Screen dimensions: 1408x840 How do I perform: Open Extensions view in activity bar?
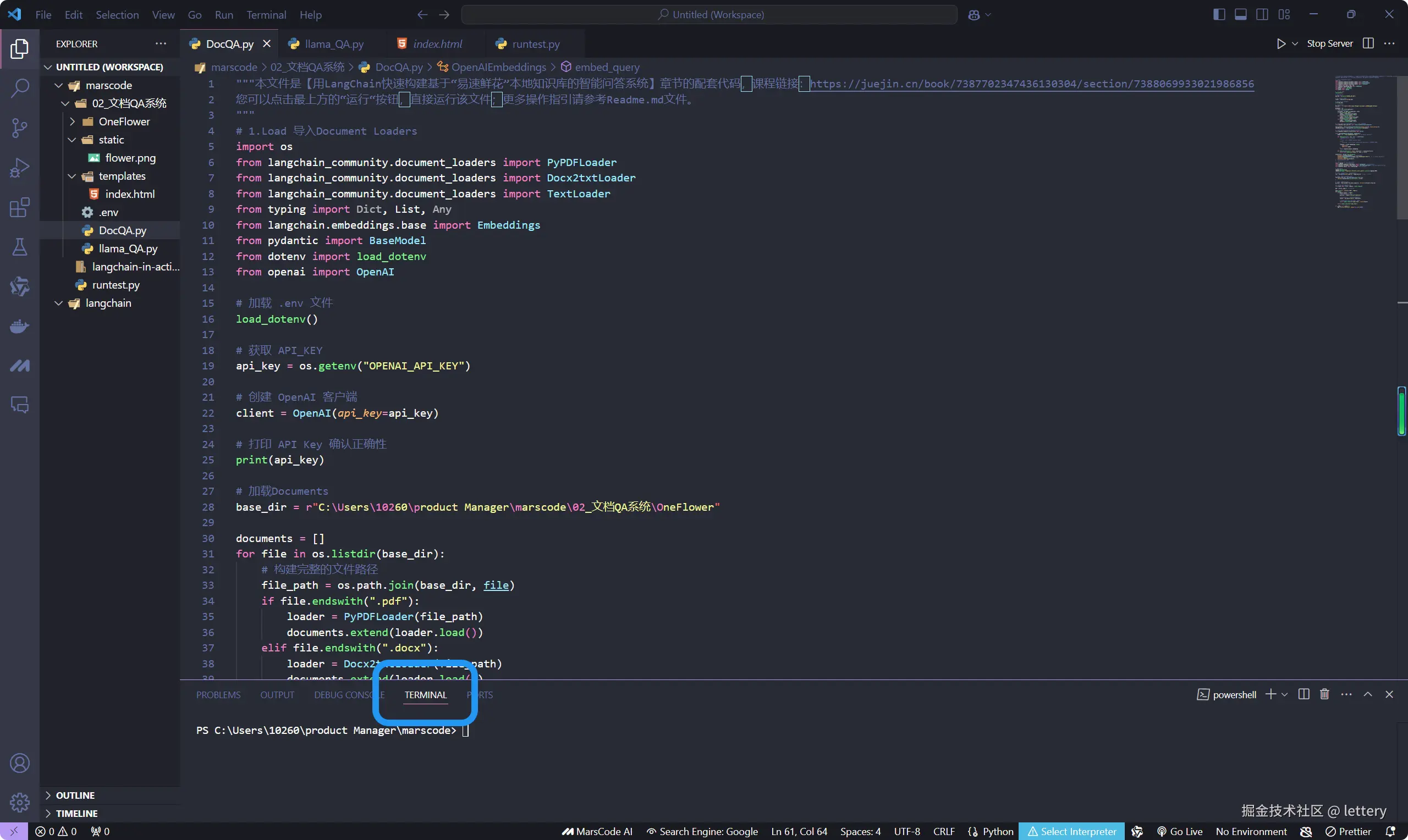[20, 207]
